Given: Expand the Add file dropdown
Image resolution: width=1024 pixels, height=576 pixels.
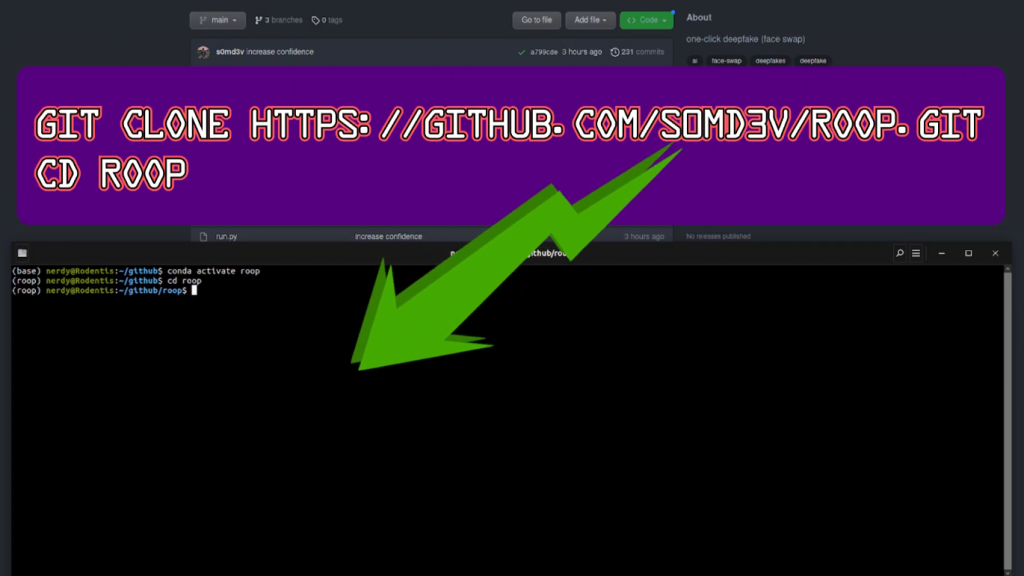Looking at the screenshot, I should tap(590, 20).
